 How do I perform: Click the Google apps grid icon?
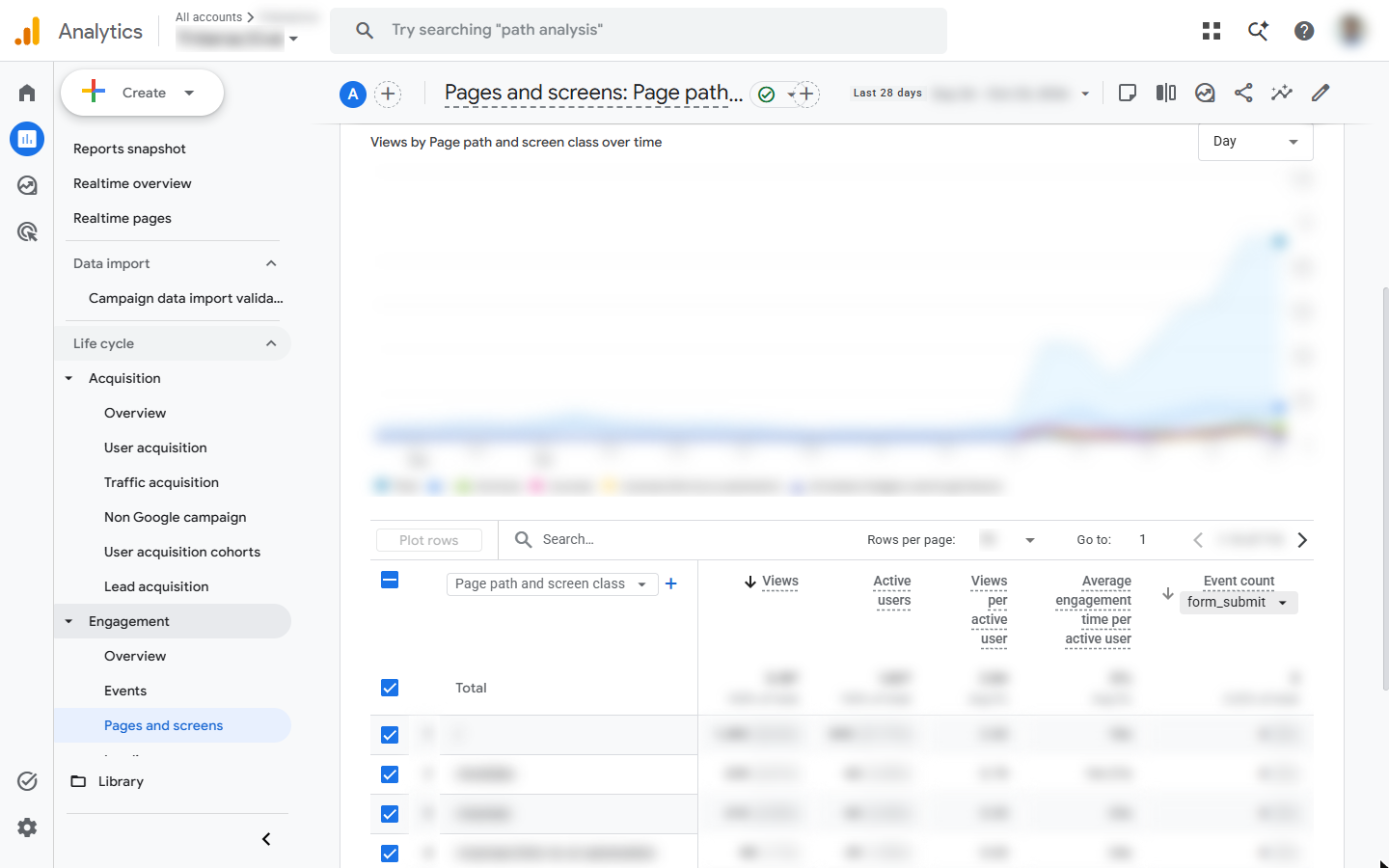1212,30
